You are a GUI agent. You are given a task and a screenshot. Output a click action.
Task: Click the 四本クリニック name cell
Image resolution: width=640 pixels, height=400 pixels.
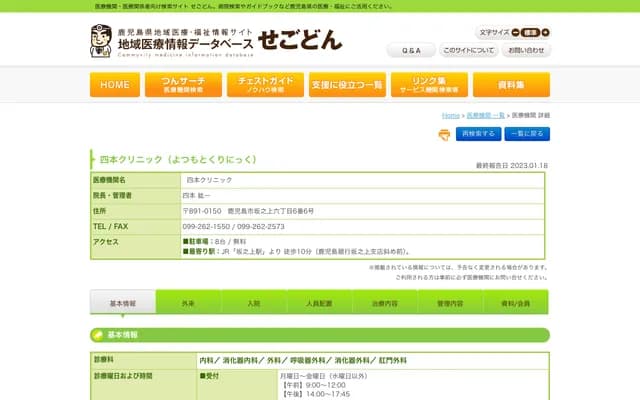coord(209,180)
